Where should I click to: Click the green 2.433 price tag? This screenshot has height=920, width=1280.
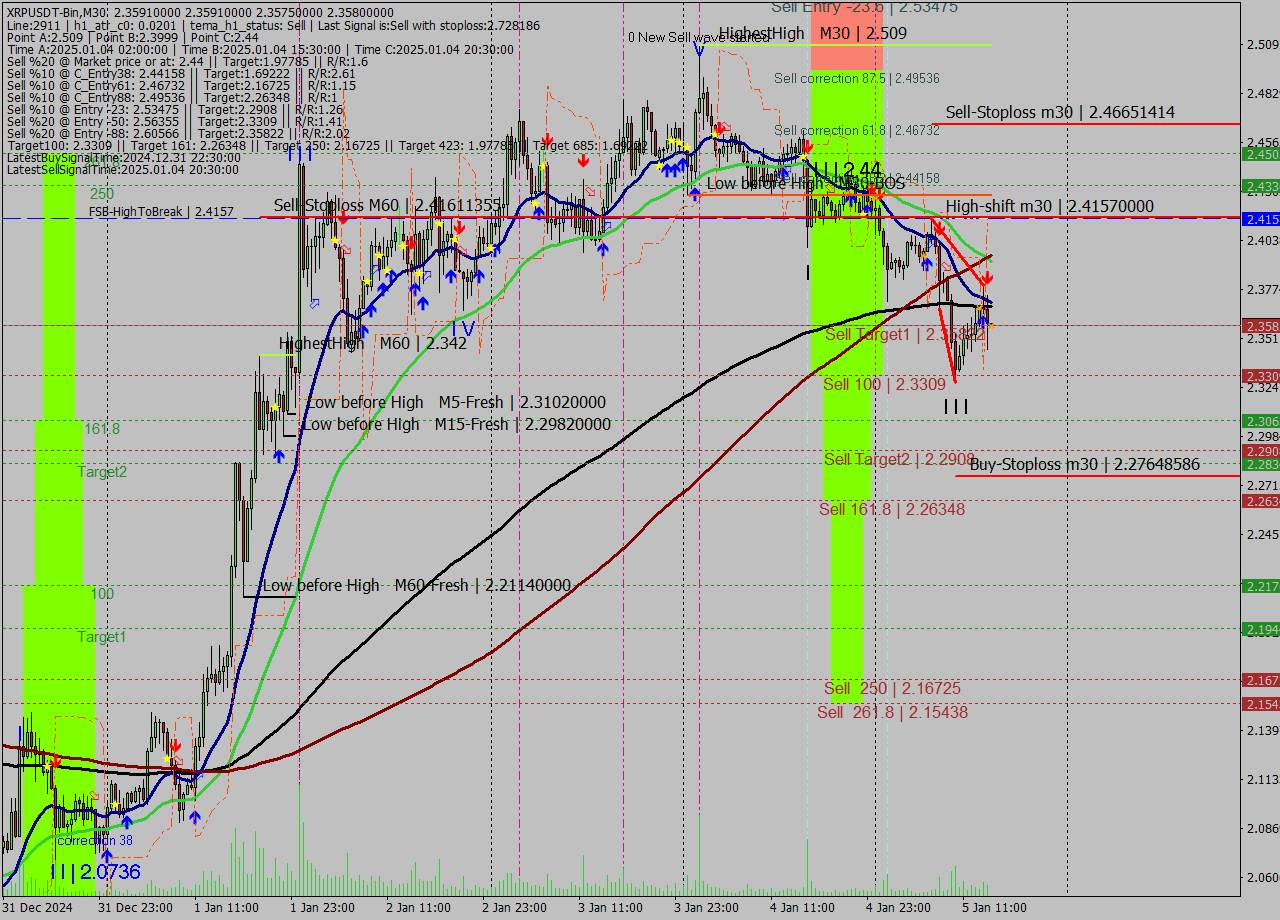tap(1260, 187)
